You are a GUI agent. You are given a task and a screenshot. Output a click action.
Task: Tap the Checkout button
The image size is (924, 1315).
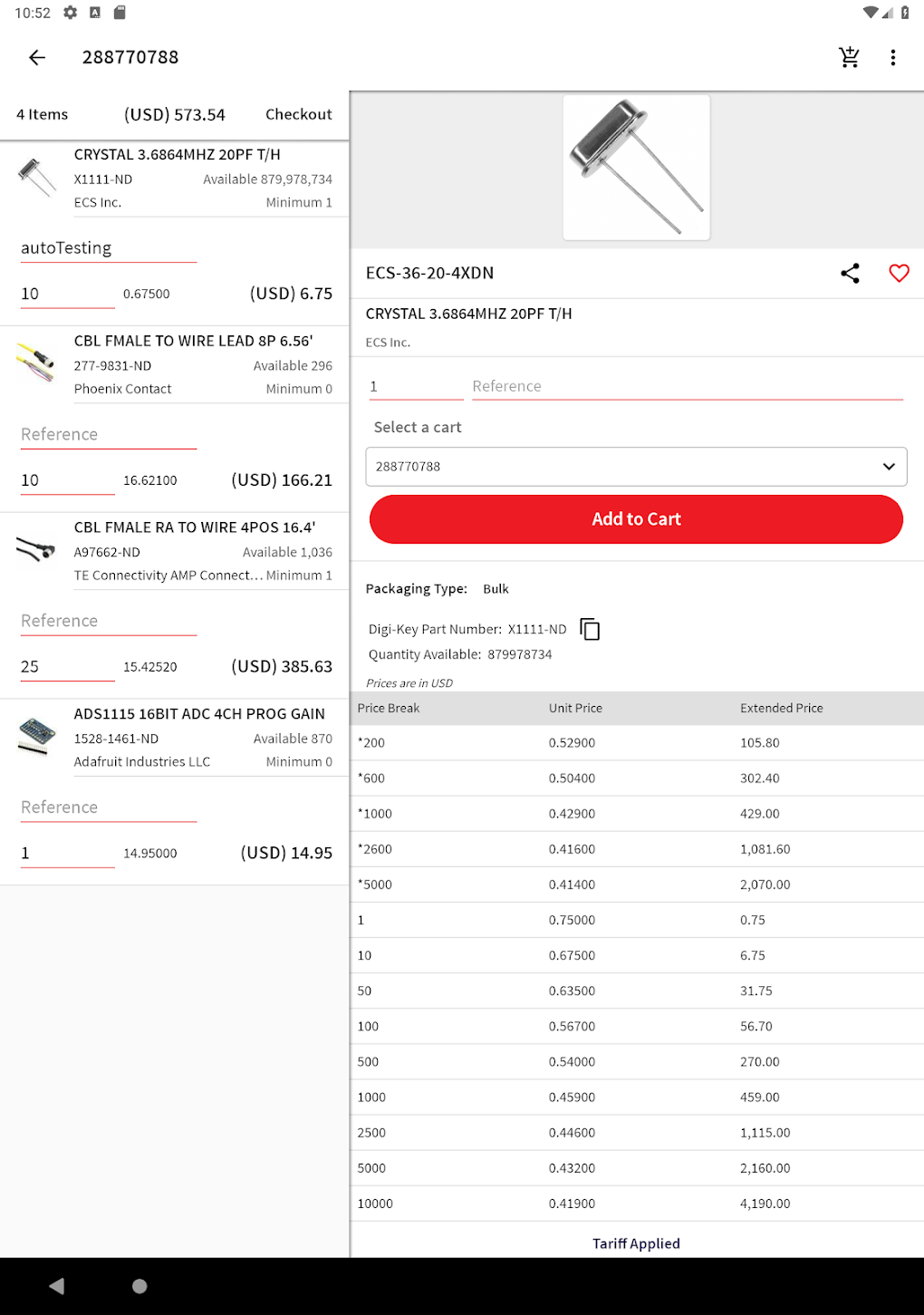298,114
